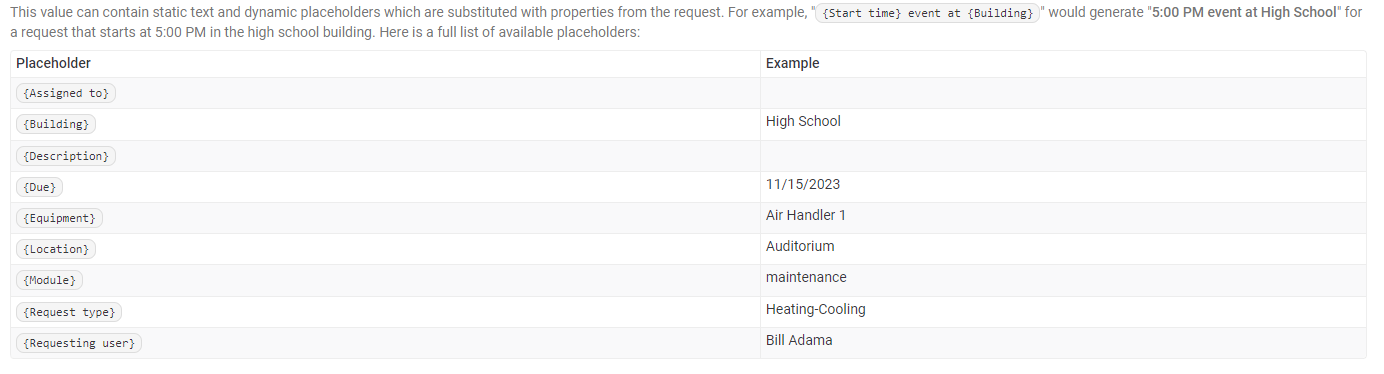Click the Auditorium example value

tap(800, 246)
